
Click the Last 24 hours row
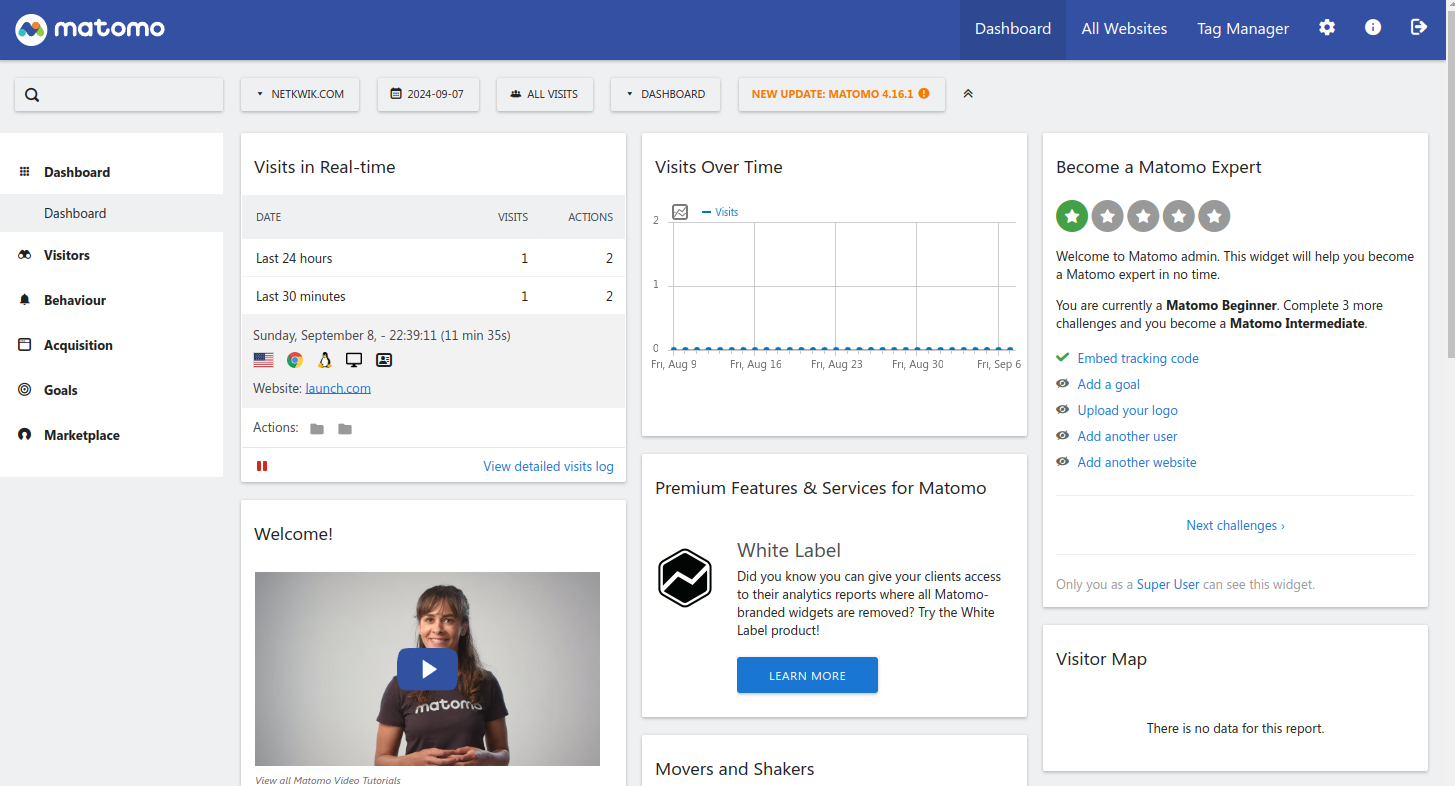[x=433, y=258]
